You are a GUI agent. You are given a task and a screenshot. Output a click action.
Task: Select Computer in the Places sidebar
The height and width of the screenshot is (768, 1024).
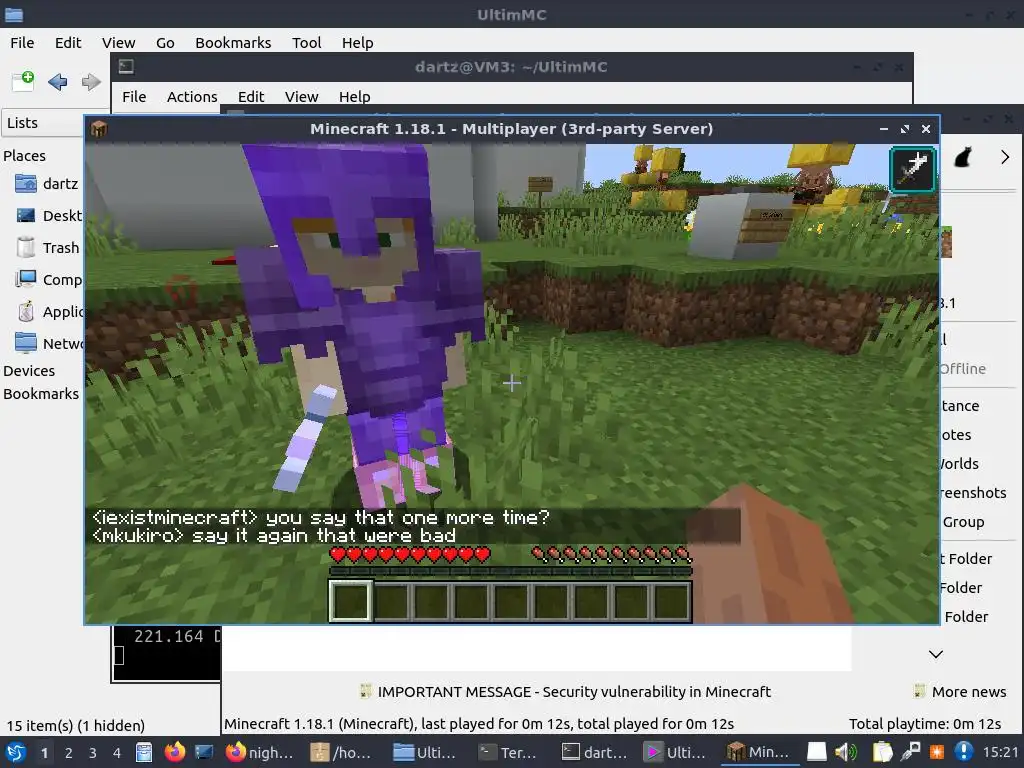(x=48, y=280)
